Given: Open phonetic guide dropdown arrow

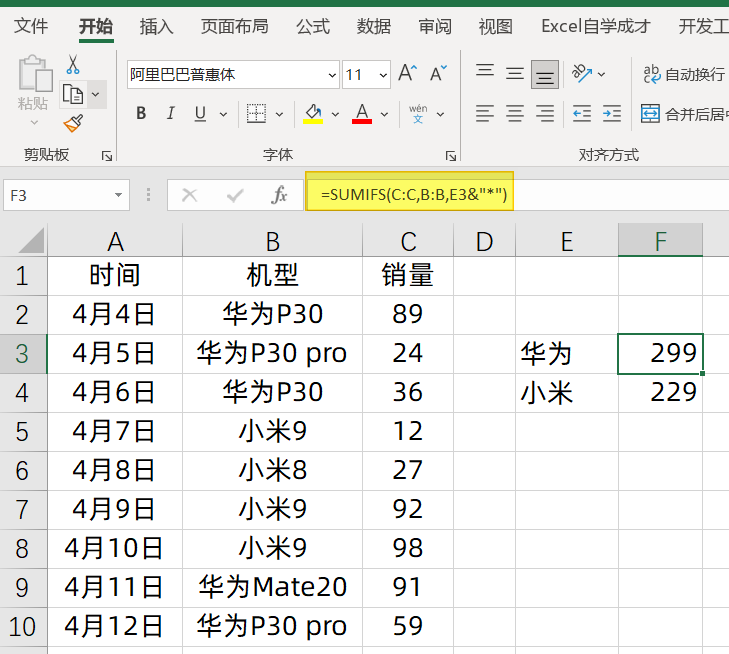Looking at the screenshot, I should pos(440,114).
